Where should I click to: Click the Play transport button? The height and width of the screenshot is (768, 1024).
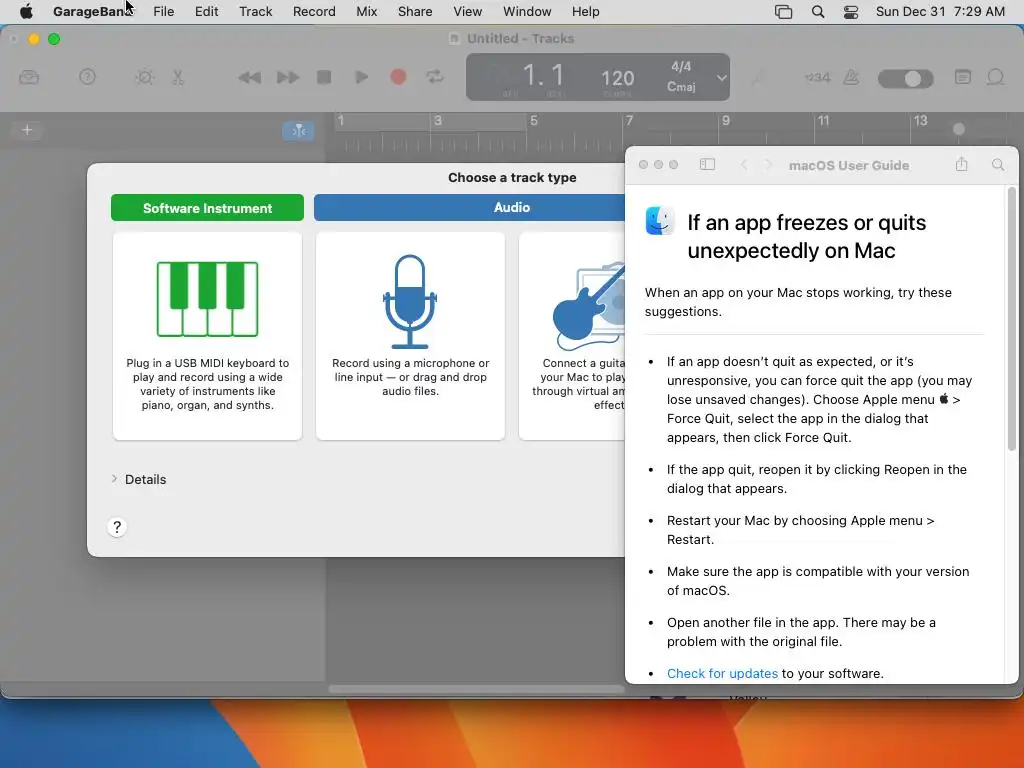361,77
